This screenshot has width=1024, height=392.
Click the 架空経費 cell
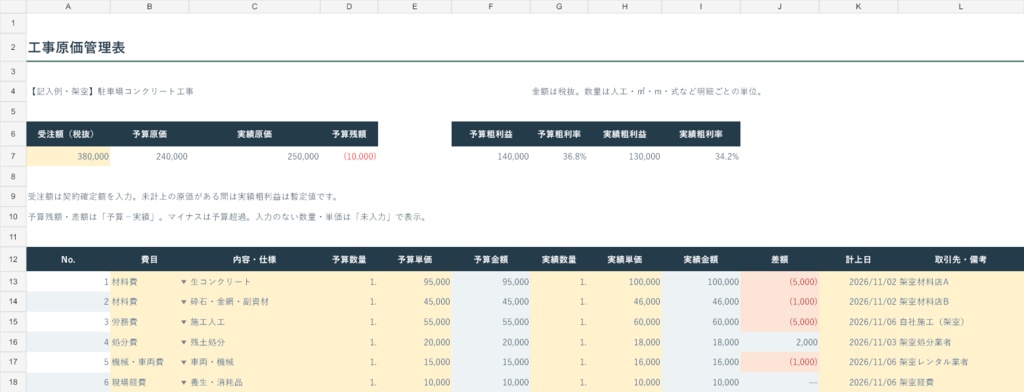click(x=961, y=382)
